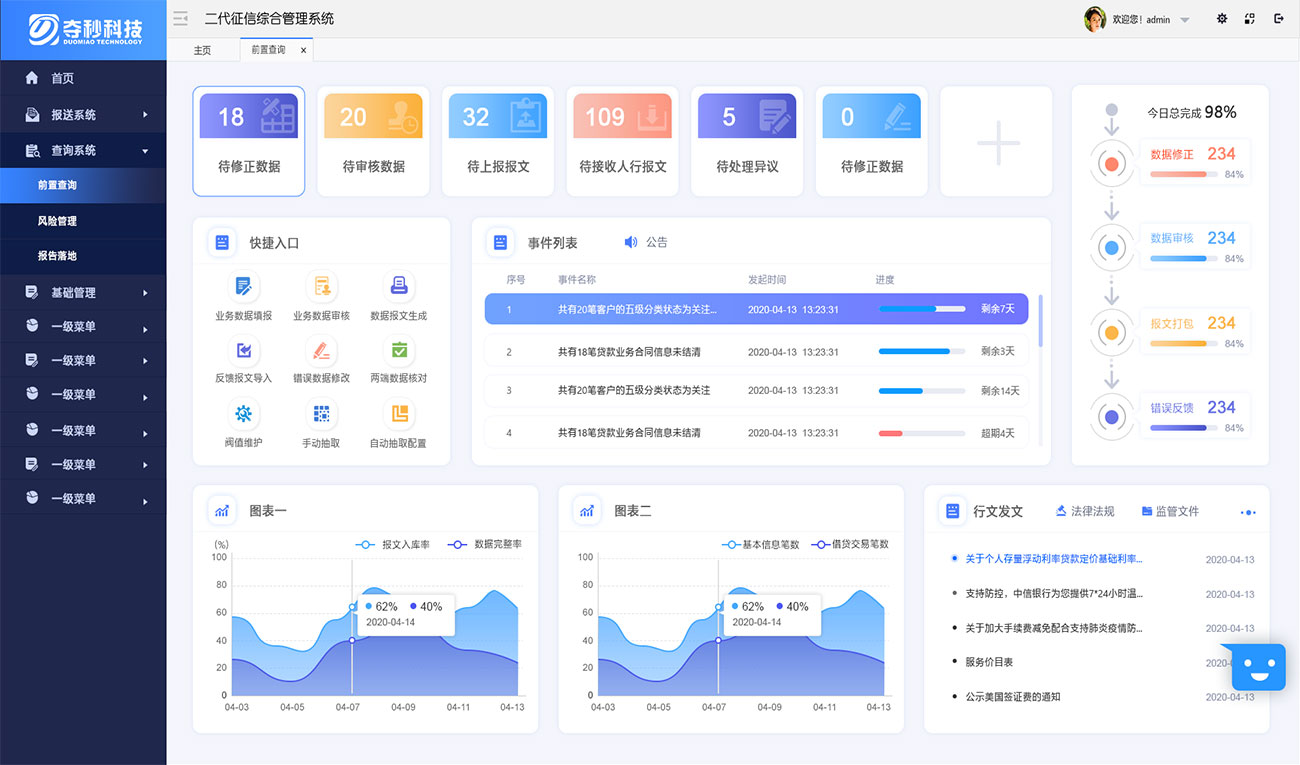This screenshot has height=765, width=1300.
Task: Open the chat robot assistant icon
Action: pos(1258,667)
